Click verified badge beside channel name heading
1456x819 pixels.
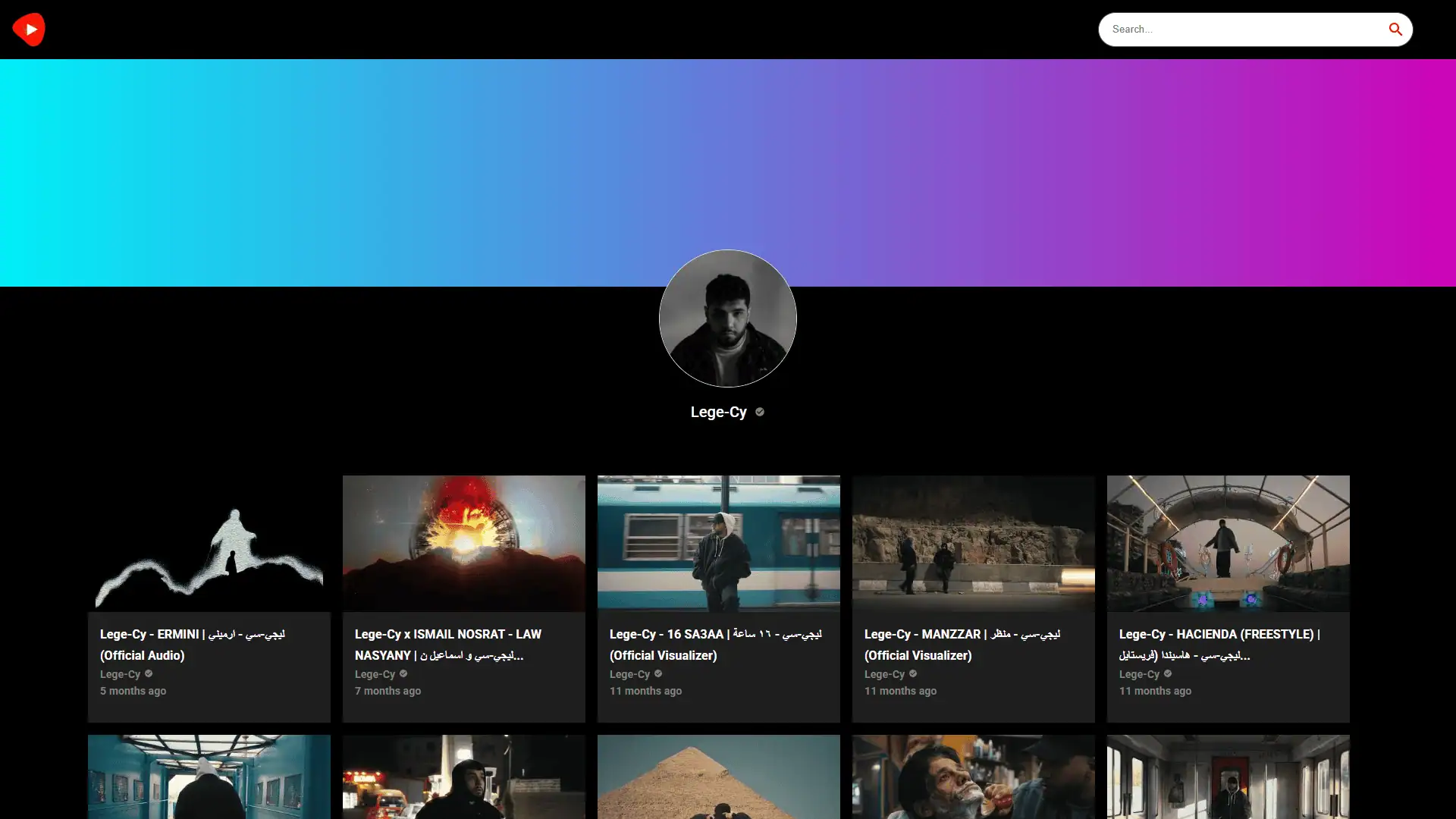point(759,412)
